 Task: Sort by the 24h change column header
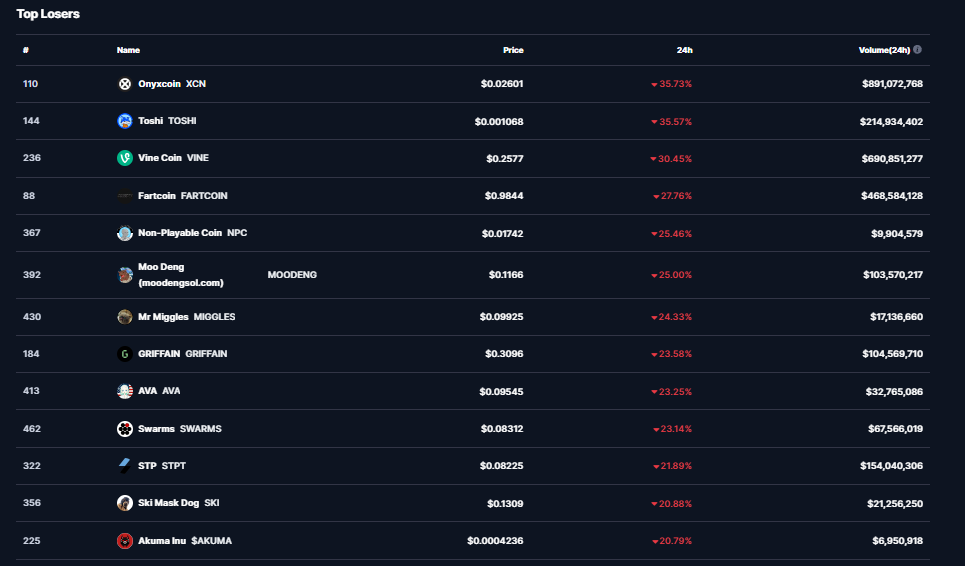684,50
